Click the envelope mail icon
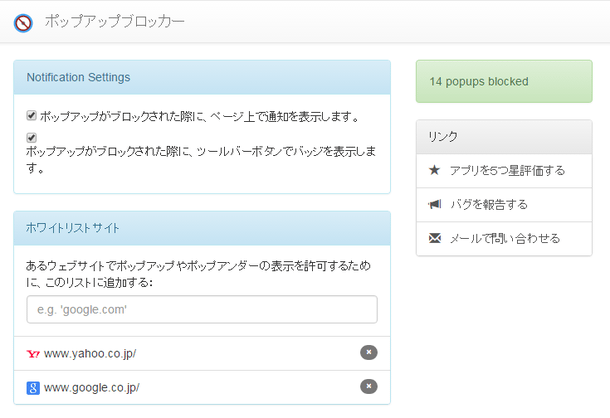Viewport: 610px width, 418px height. tap(435, 238)
